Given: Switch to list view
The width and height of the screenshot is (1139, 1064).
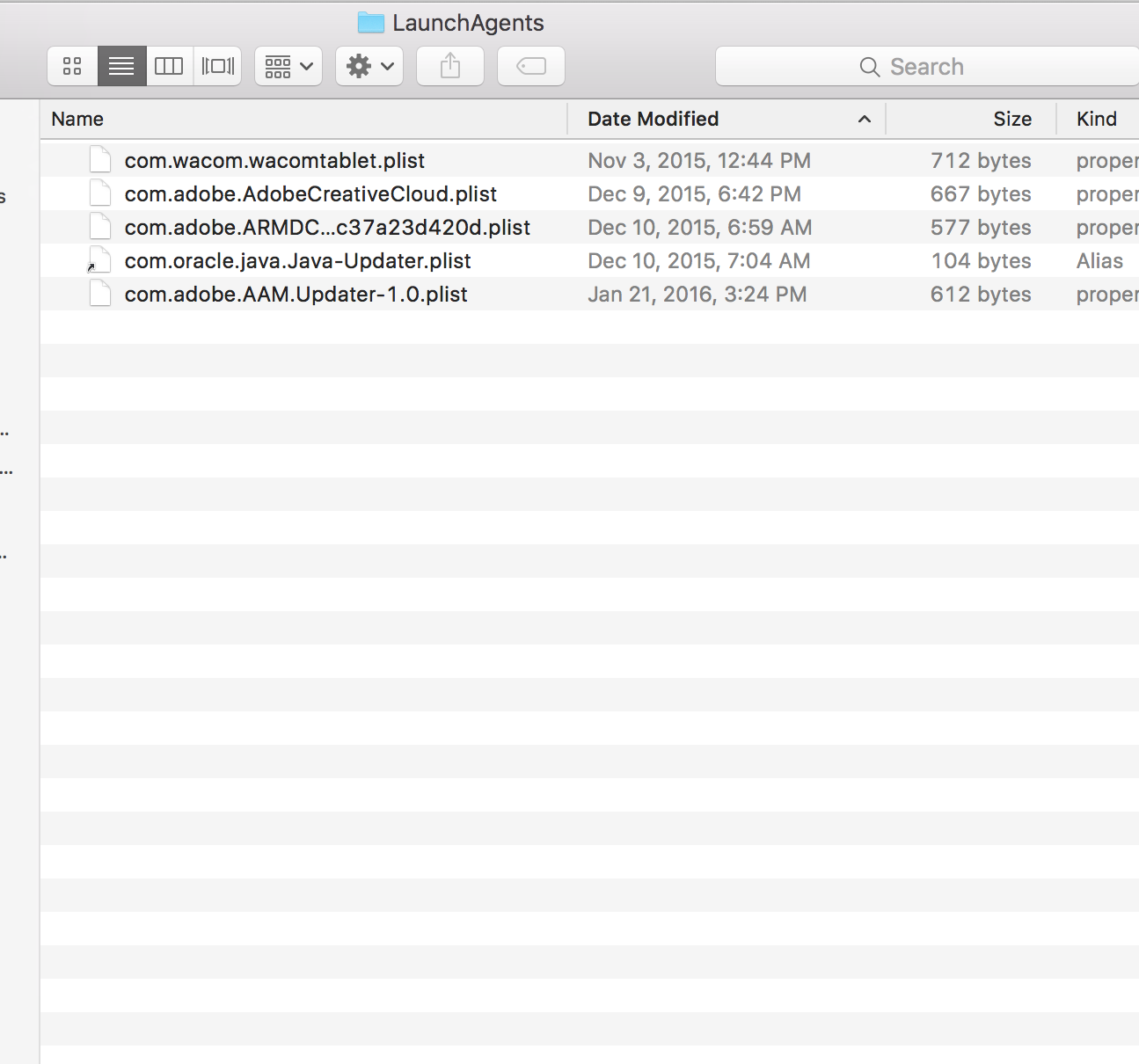Looking at the screenshot, I should click(x=121, y=66).
